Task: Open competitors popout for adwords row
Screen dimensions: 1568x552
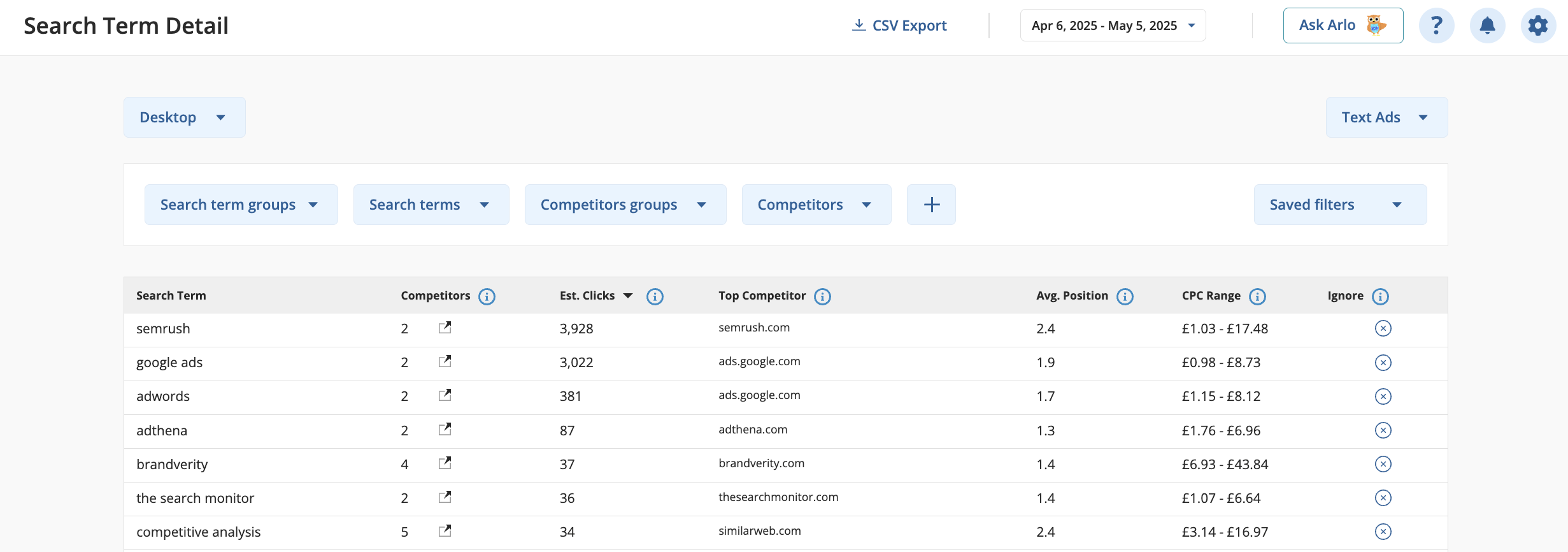Action: click(445, 395)
